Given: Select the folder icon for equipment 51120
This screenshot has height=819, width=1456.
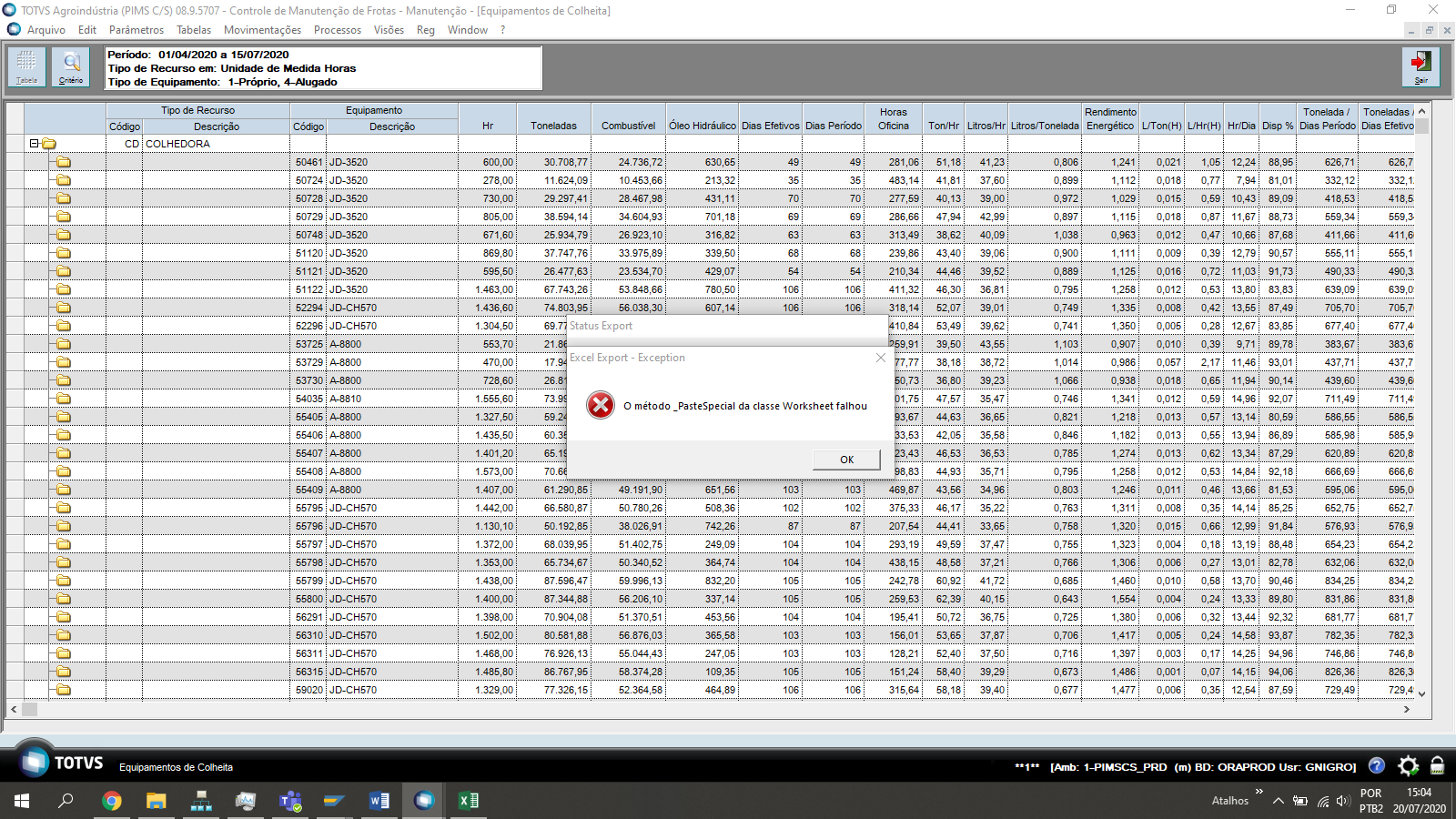Looking at the screenshot, I should (x=64, y=253).
